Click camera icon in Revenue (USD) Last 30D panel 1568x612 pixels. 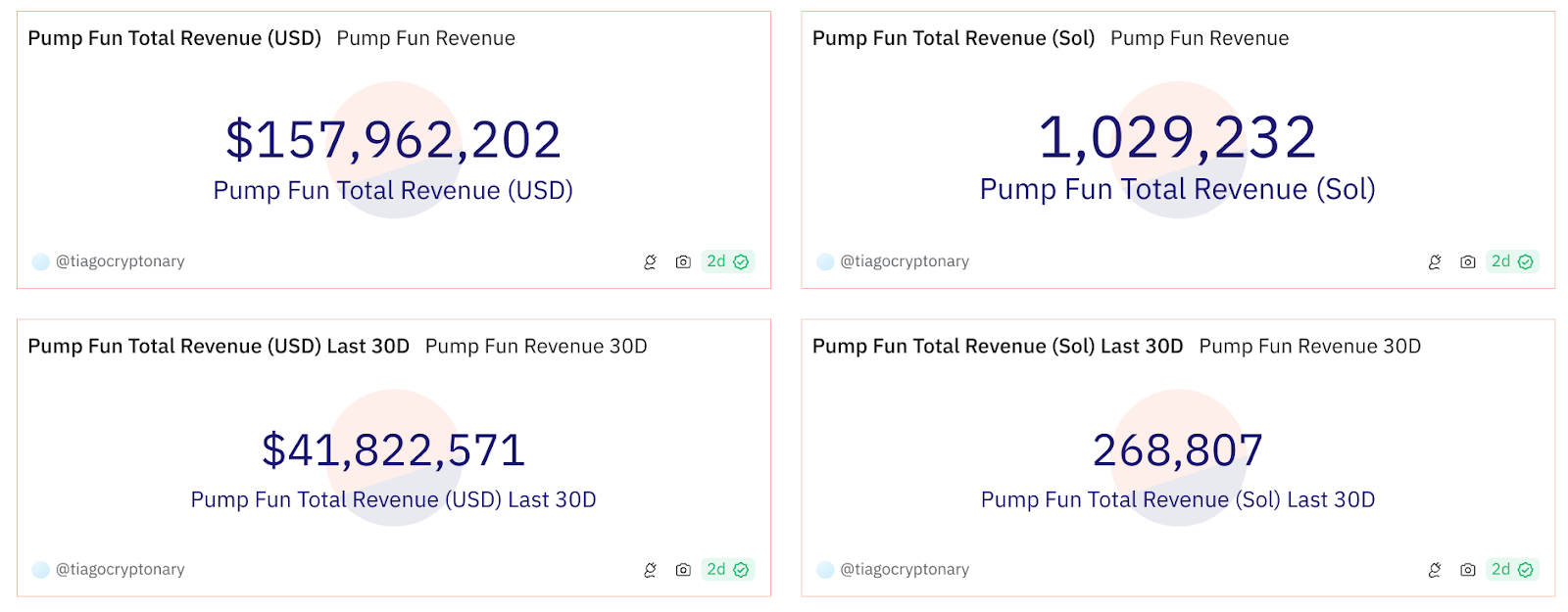pos(683,570)
